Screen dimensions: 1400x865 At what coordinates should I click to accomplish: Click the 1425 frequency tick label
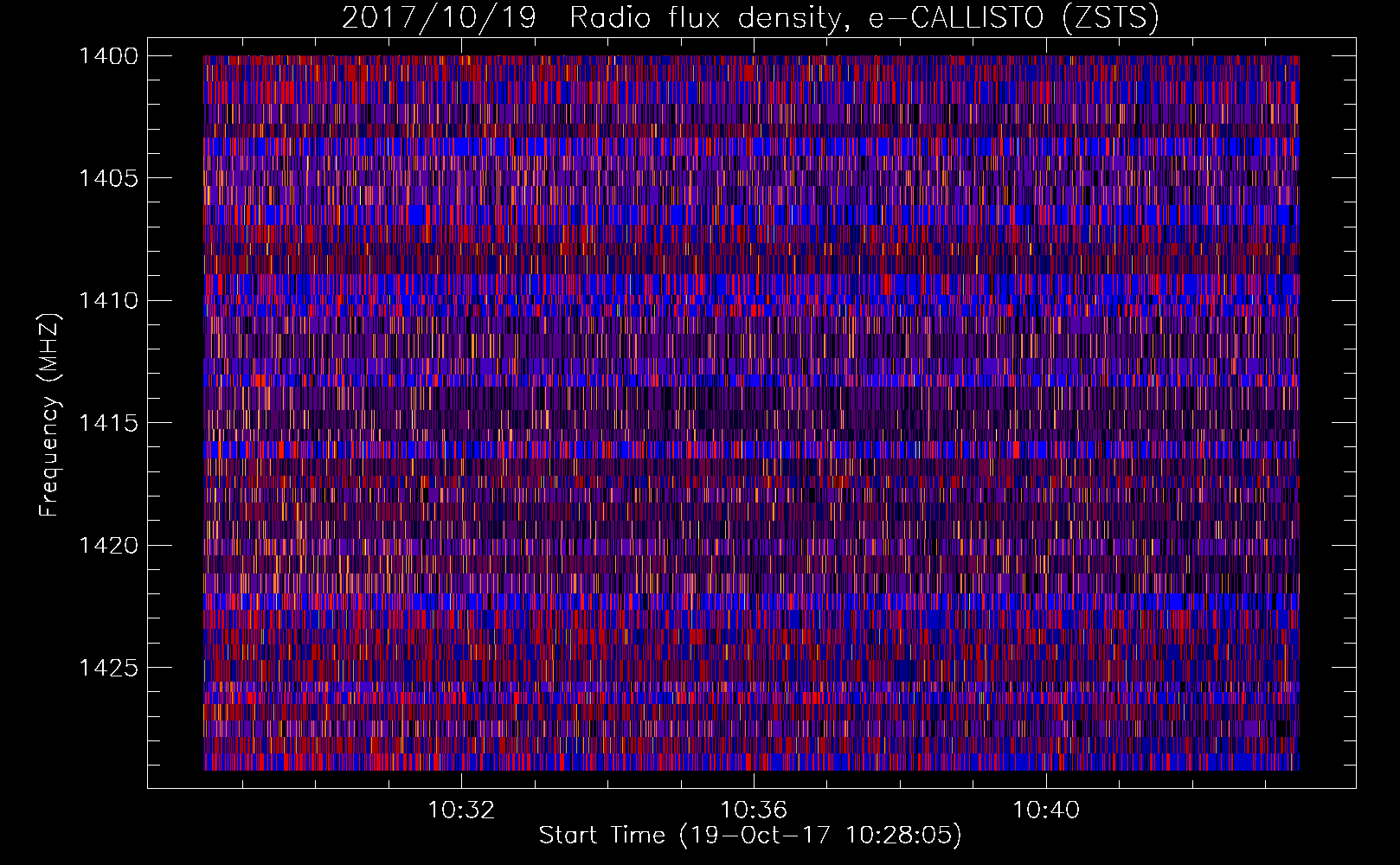108,668
